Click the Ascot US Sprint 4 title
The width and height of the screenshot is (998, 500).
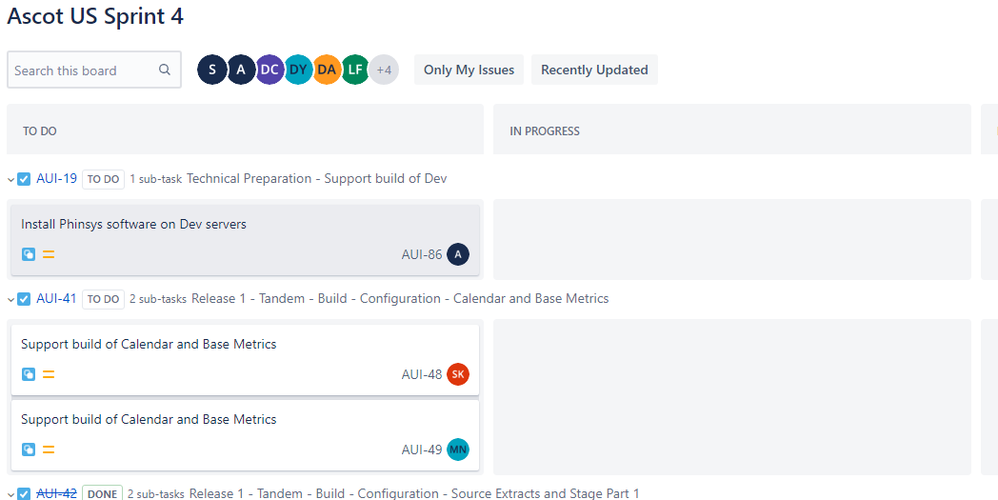[x=95, y=17]
